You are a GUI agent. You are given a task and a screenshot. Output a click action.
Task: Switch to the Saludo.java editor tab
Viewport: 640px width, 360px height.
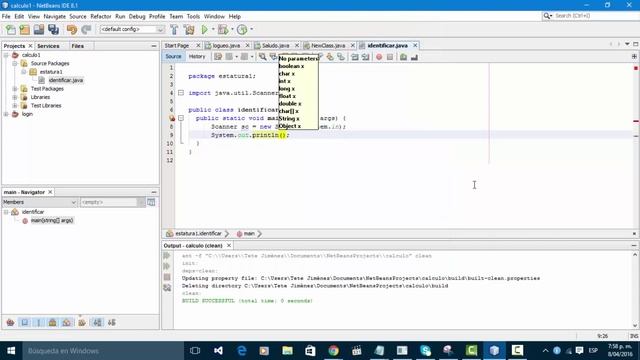(276, 45)
